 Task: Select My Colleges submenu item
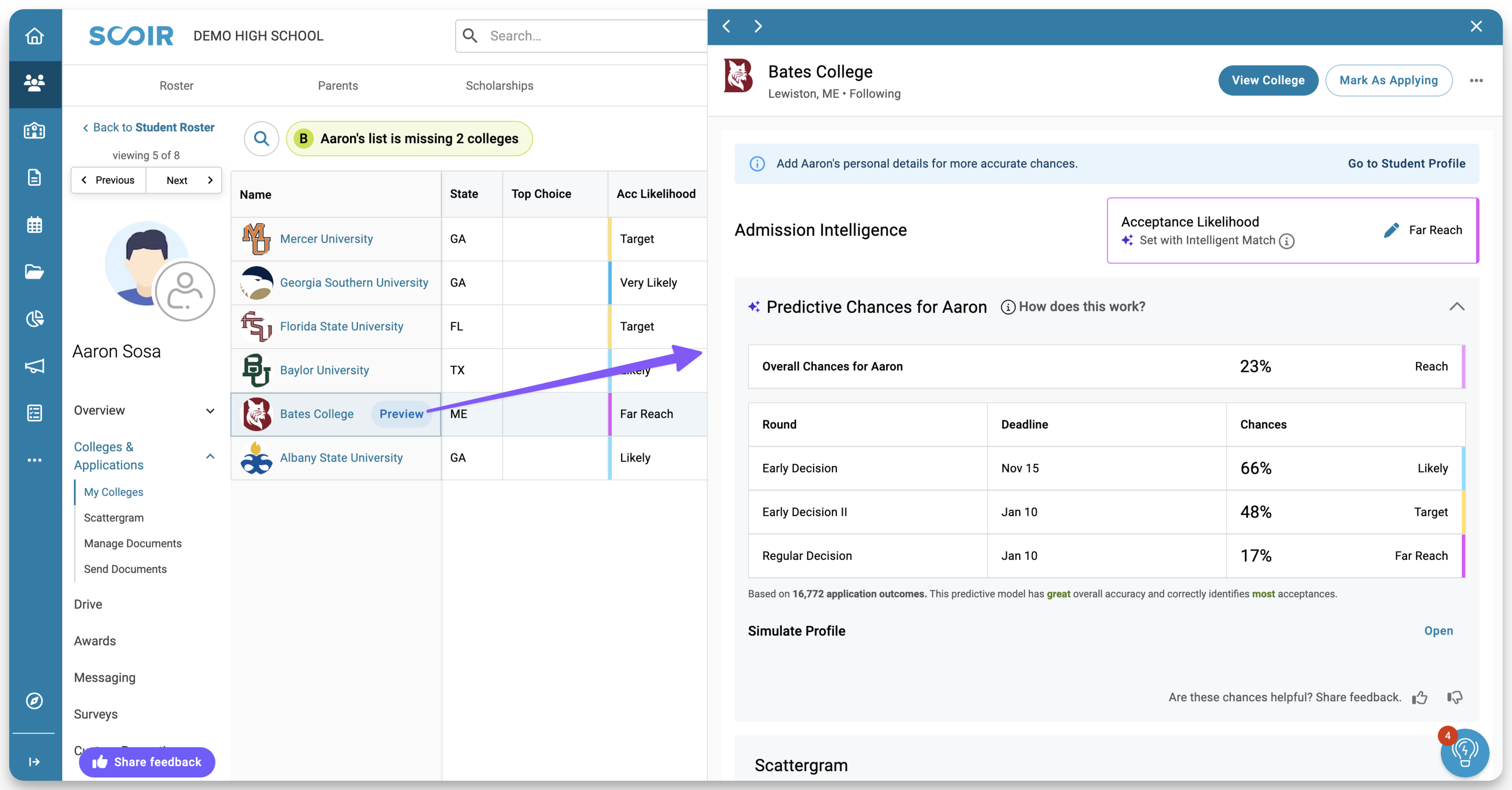pyautogui.click(x=113, y=492)
